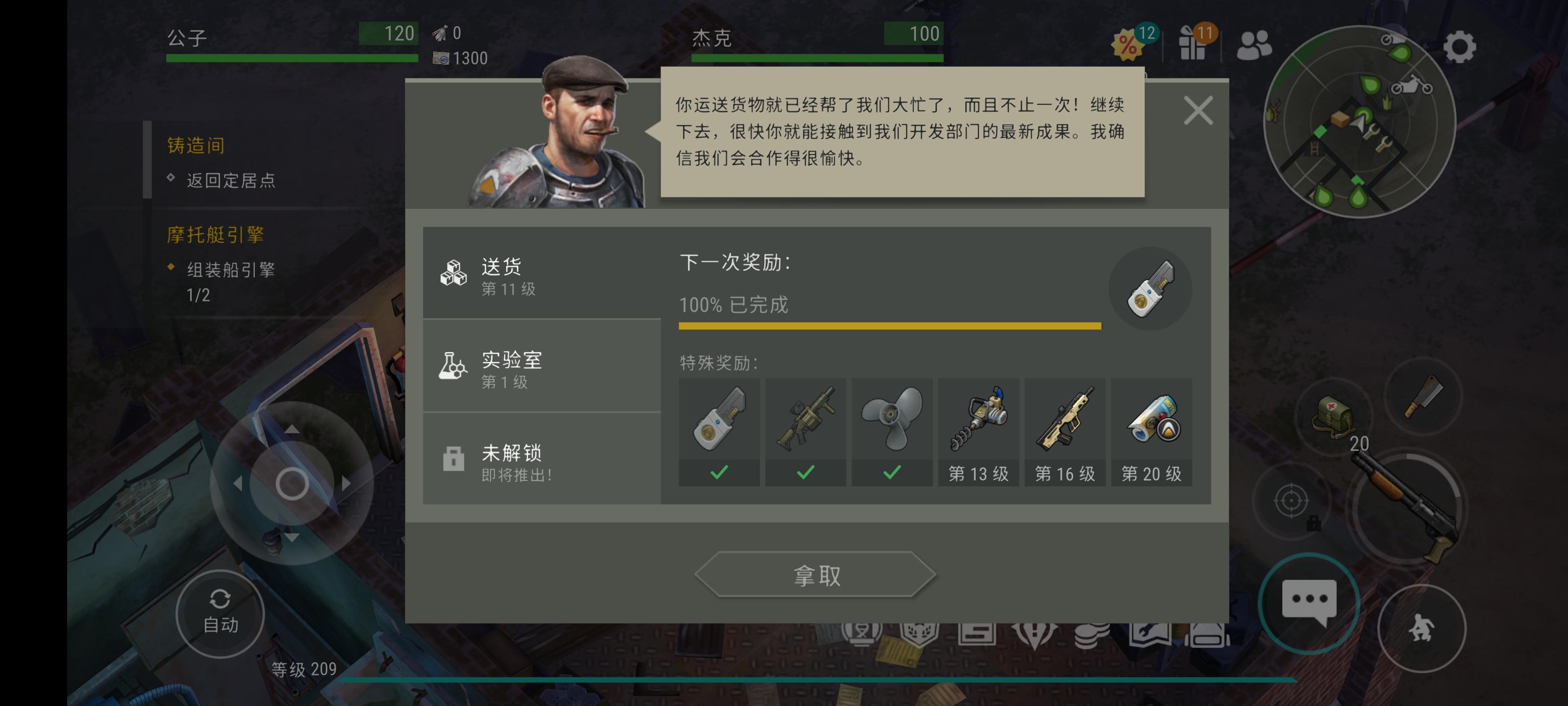
Task: Select the level 13 drill reward
Action: pyautogui.click(x=978, y=432)
